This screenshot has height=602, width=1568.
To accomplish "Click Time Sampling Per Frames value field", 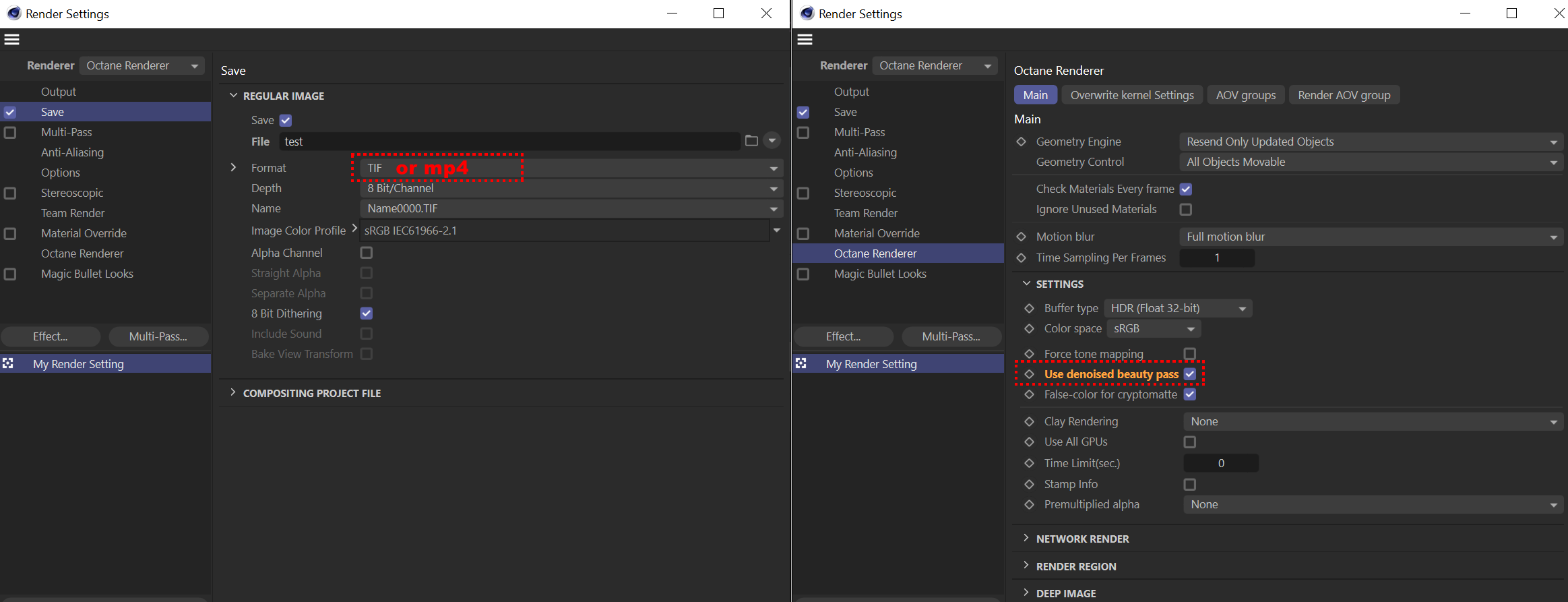I will point(1217,258).
